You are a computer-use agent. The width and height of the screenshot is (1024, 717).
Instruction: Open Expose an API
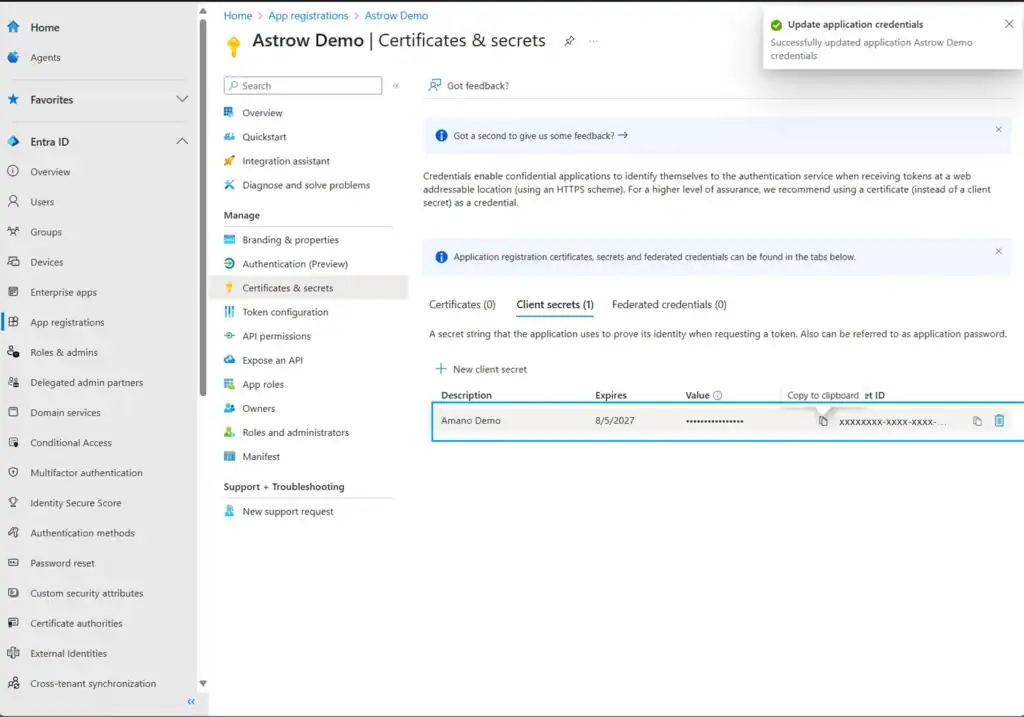(x=272, y=360)
